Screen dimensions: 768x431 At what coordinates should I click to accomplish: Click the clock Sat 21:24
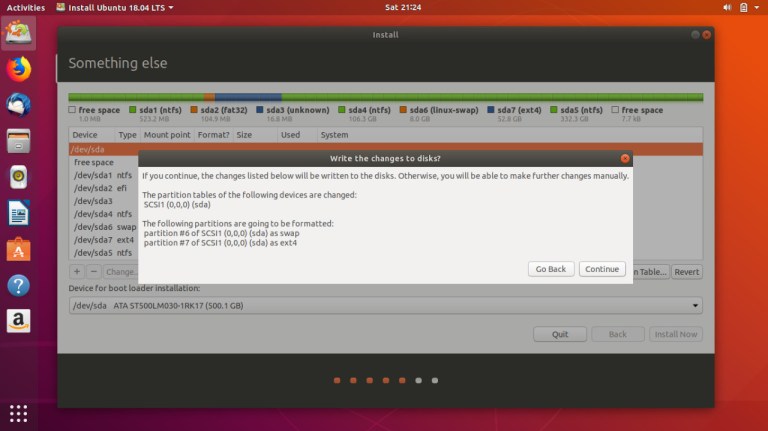coord(403,7)
